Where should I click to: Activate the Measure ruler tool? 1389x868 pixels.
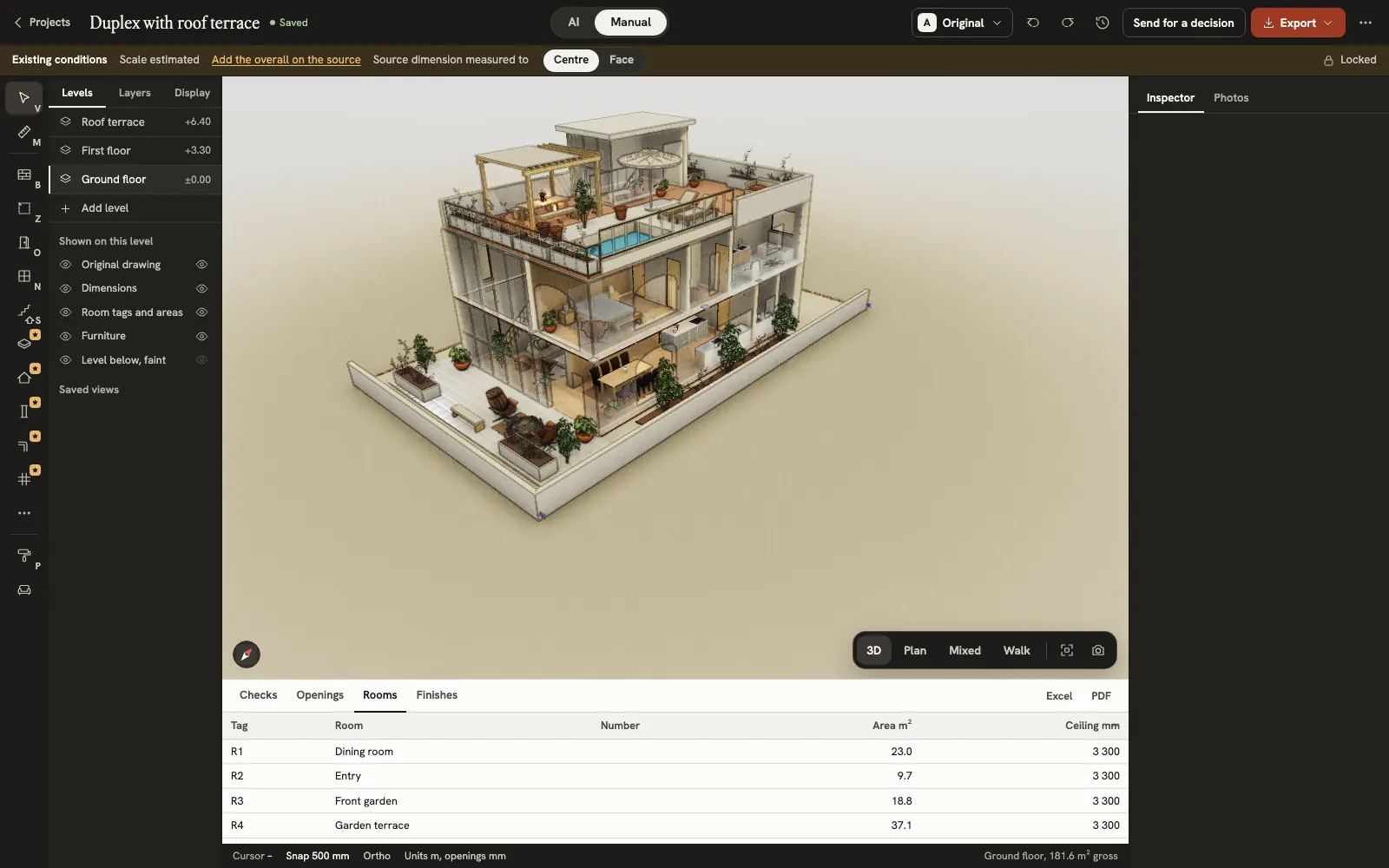[24, 132]
